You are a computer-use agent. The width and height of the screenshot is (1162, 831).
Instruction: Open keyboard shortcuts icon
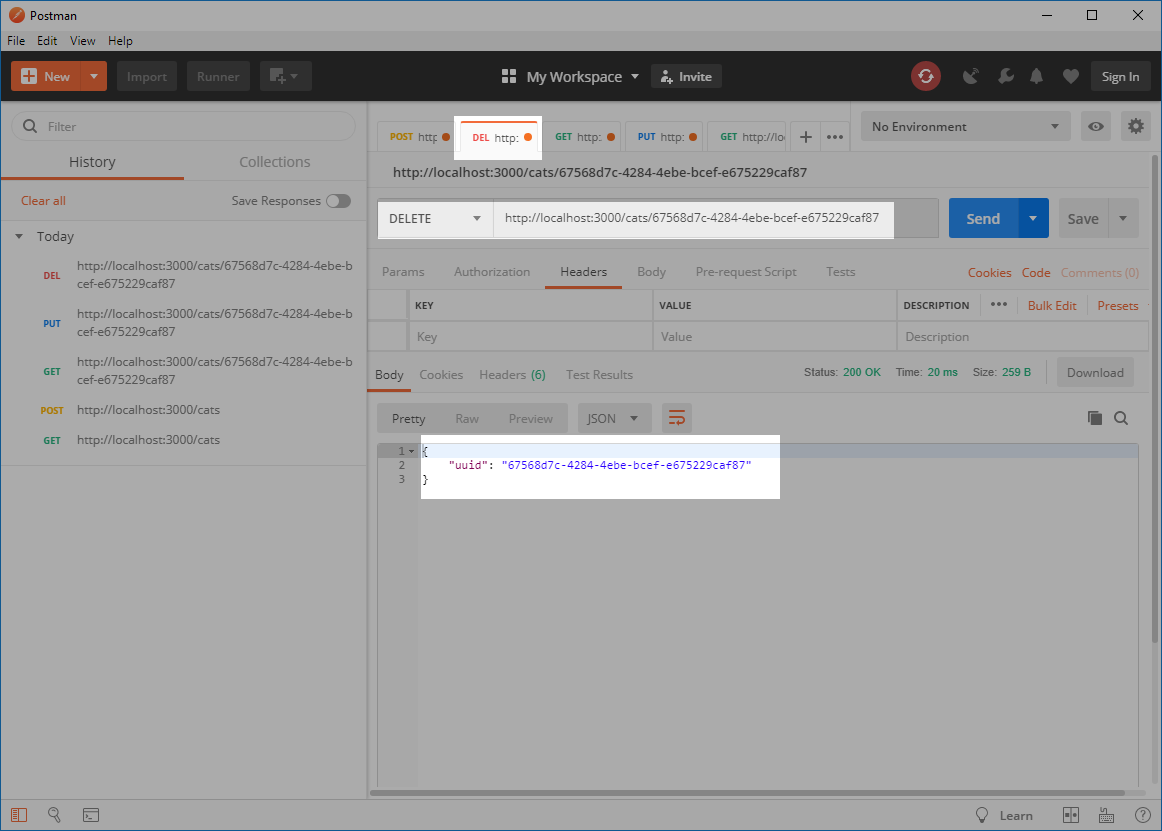click(1106, 815)
